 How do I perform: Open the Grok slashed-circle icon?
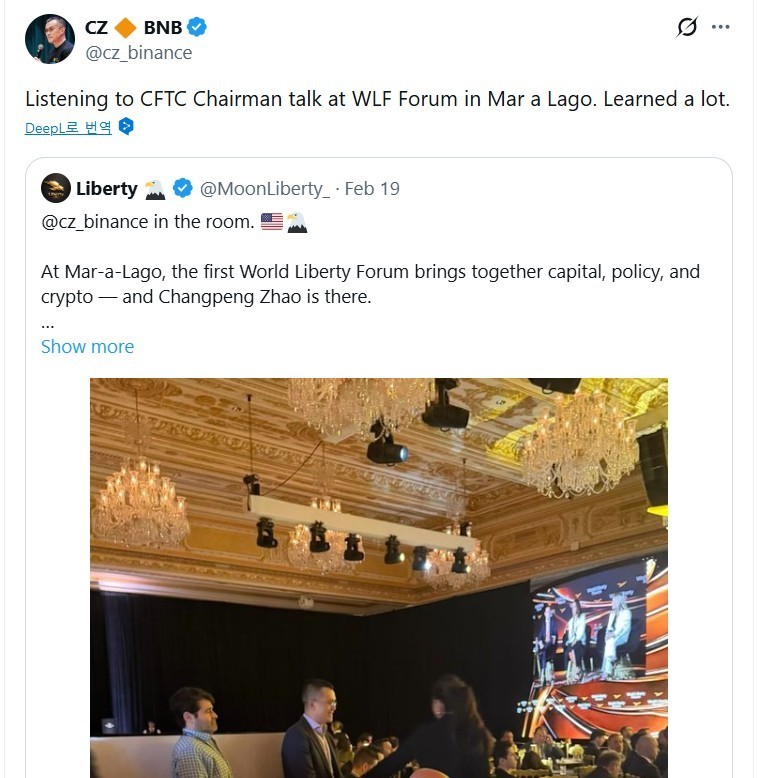686,27
